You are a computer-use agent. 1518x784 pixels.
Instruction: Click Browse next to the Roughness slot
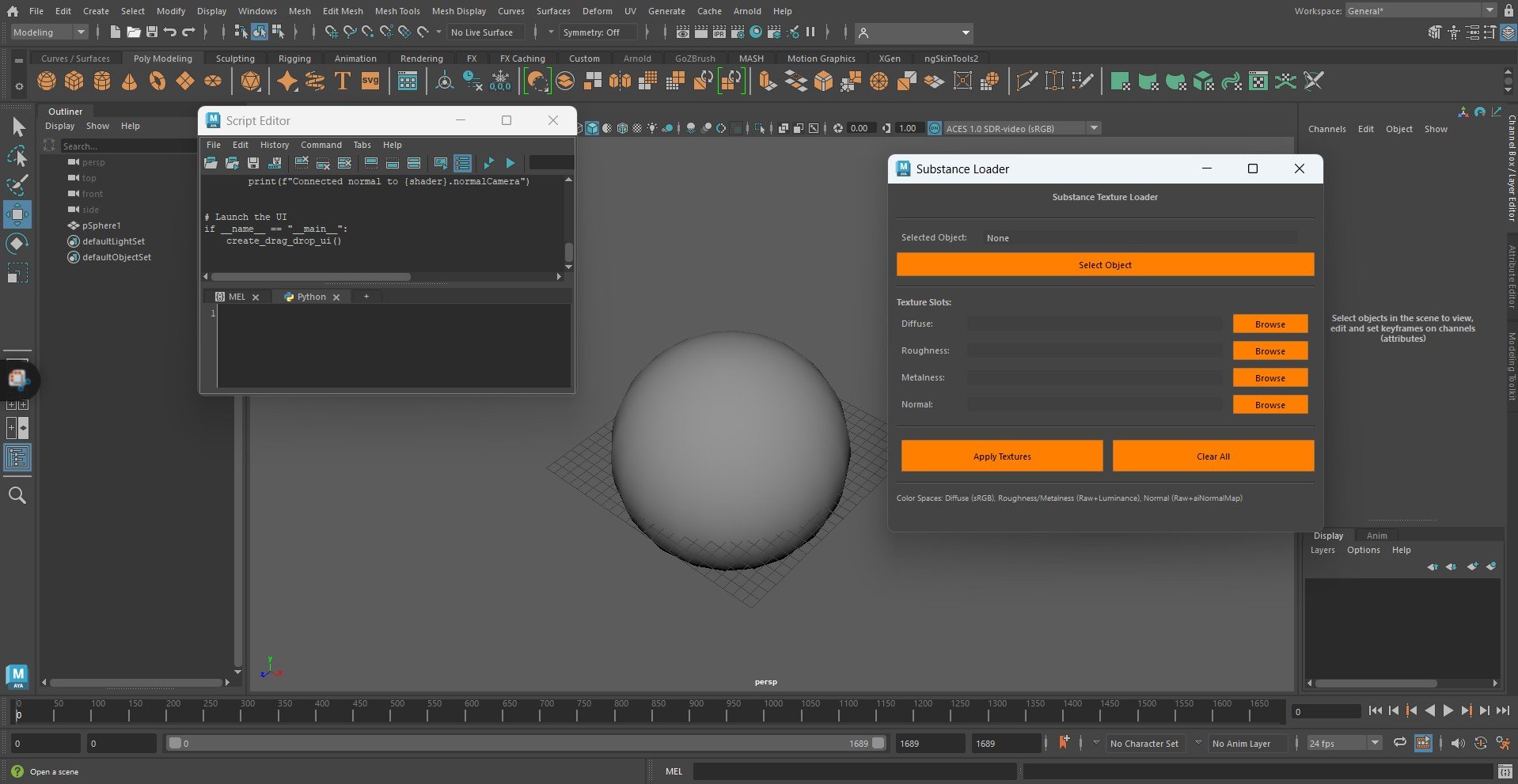point(1269,351)
